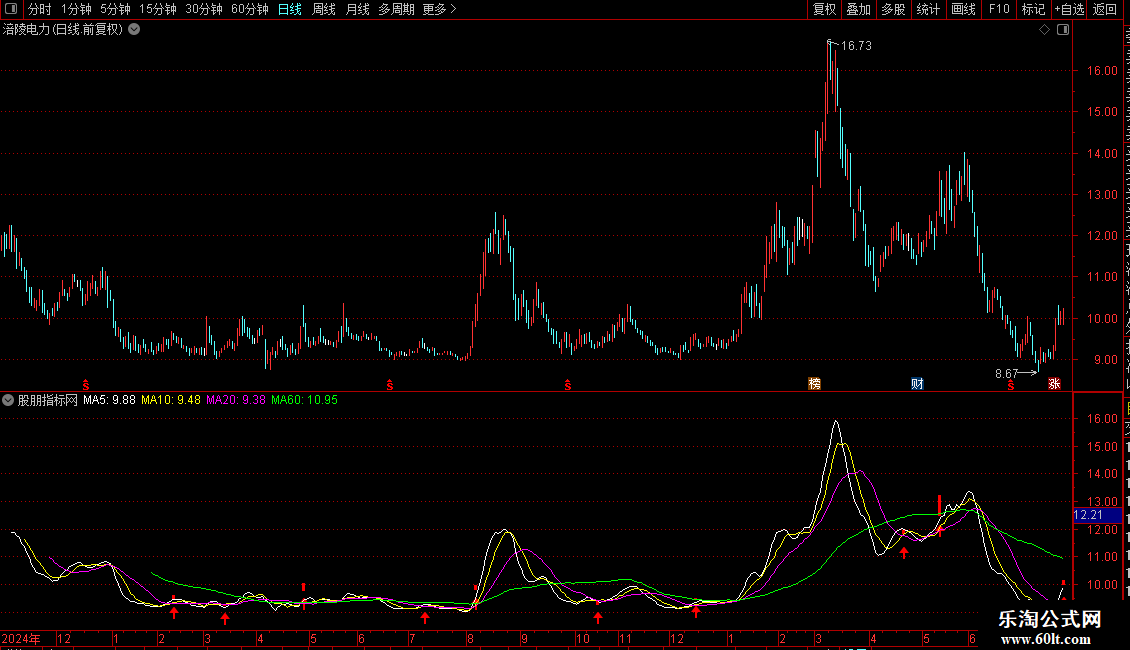Select the 15分钟 period tab
This screenshot has height=650, width=1130.
[158, 9]
